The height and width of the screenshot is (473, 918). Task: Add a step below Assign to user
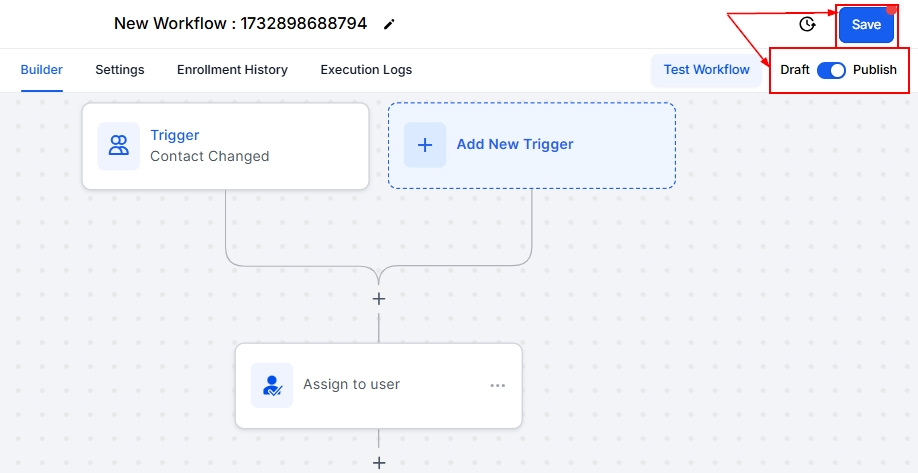pos(379,462)
